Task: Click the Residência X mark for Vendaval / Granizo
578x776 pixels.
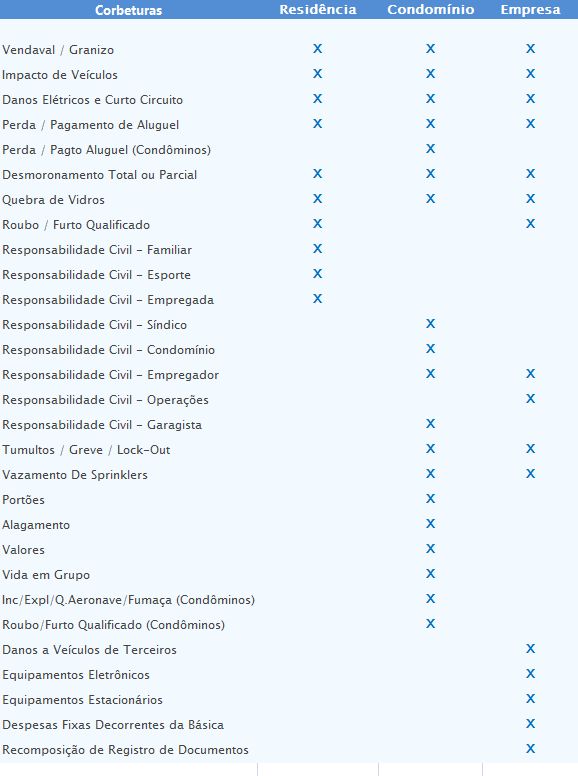Action: click(317, 48)
